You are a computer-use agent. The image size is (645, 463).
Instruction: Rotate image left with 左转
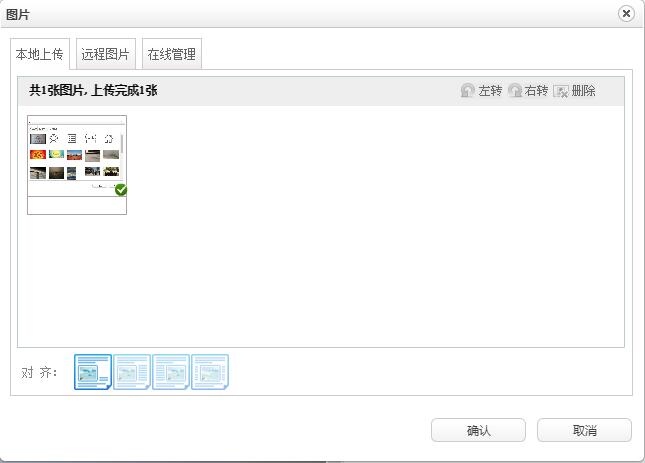[481, 90]
